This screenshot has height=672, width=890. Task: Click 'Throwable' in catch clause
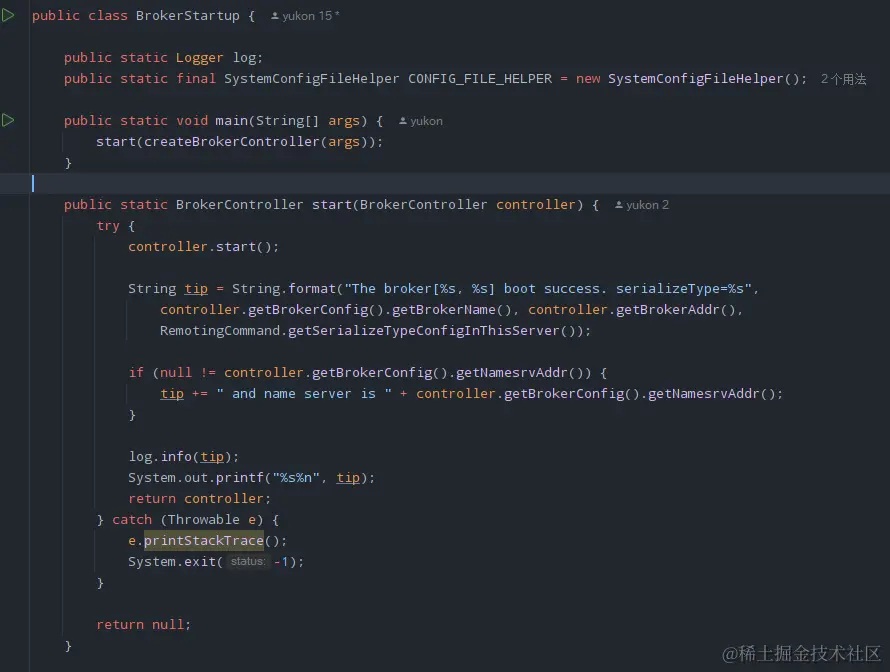point(204,520)
